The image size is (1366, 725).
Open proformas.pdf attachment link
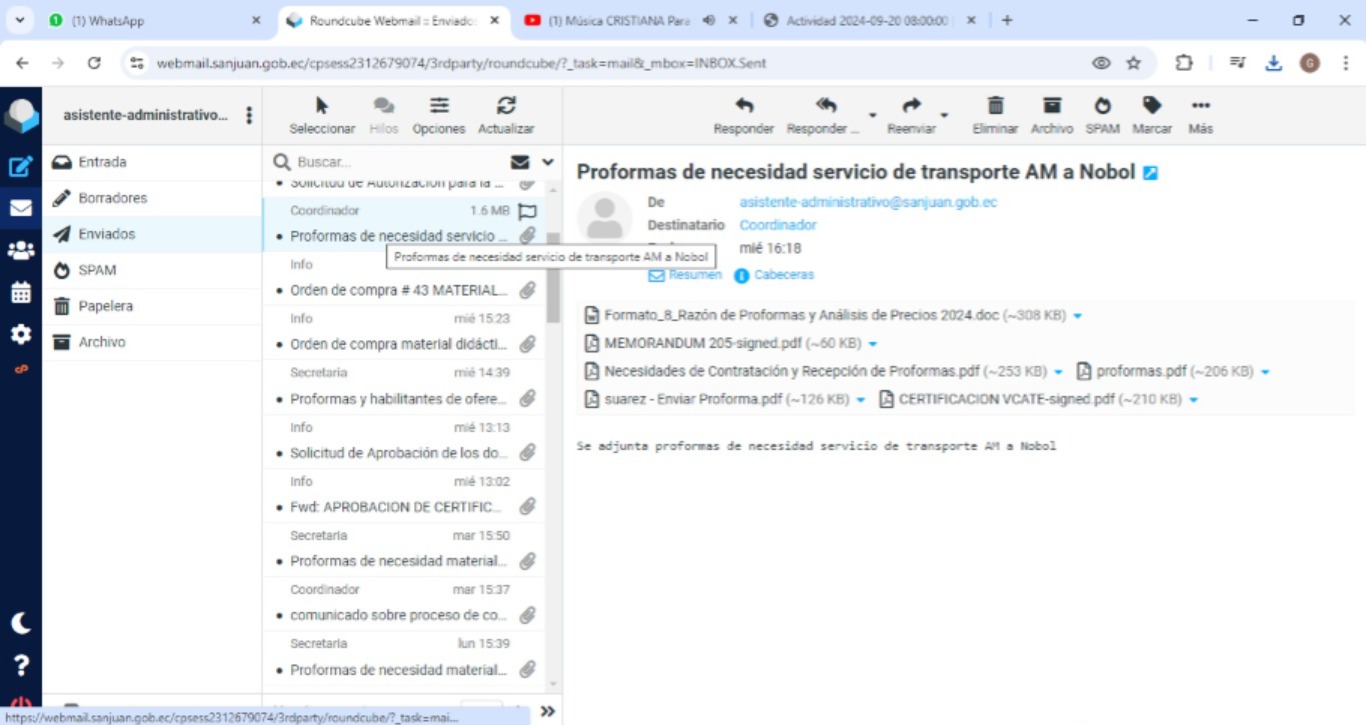(x=1140, y=371)
